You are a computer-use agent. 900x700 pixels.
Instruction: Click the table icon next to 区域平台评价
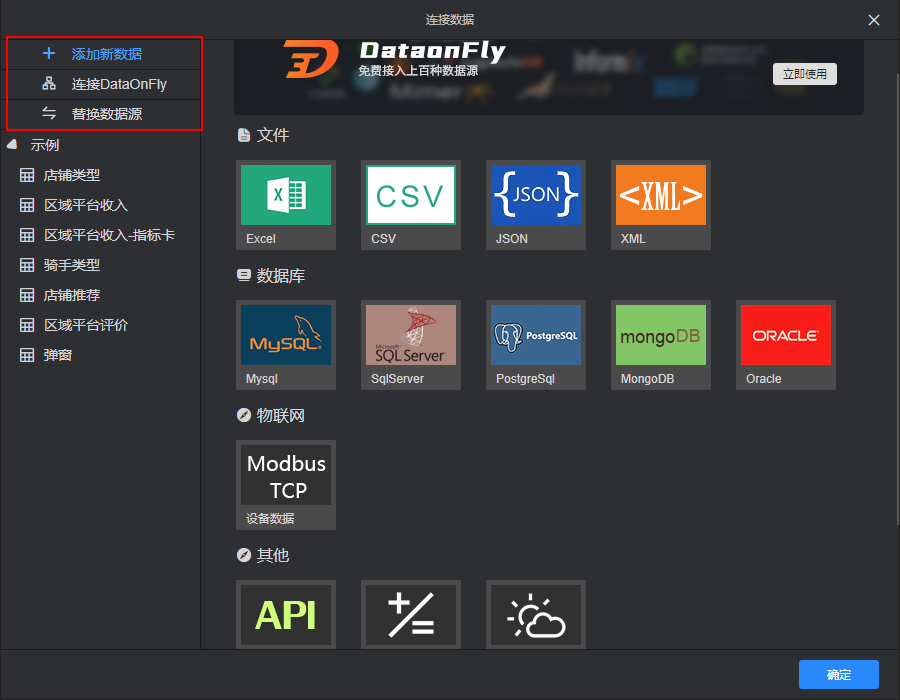click(27, 325)
